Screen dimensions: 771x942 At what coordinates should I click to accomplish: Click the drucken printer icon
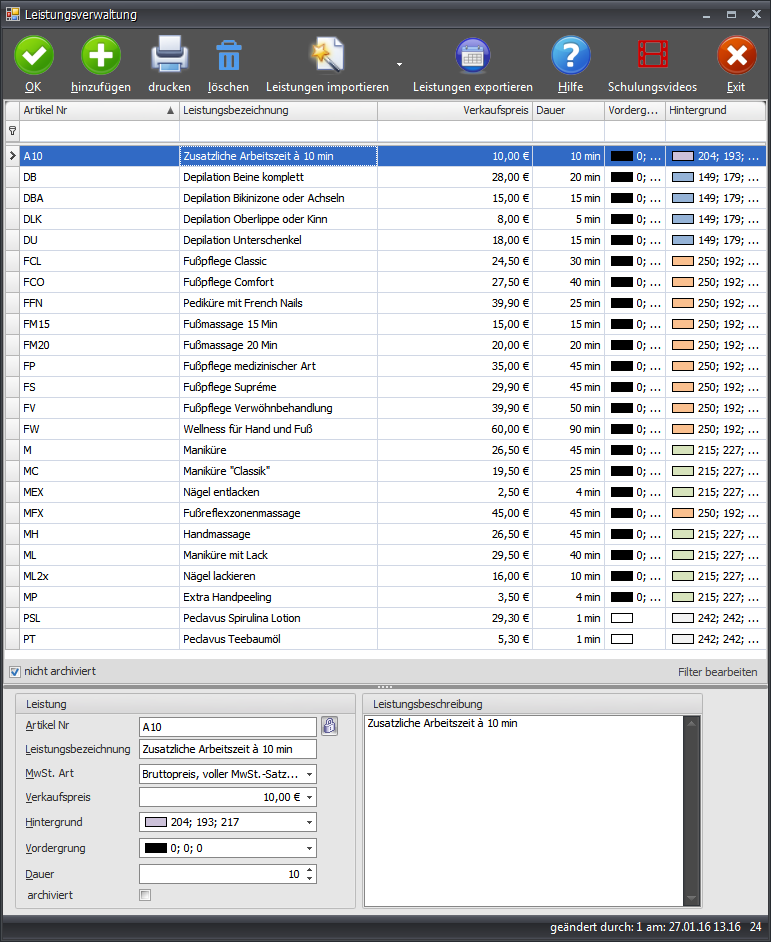click(169, 55)
